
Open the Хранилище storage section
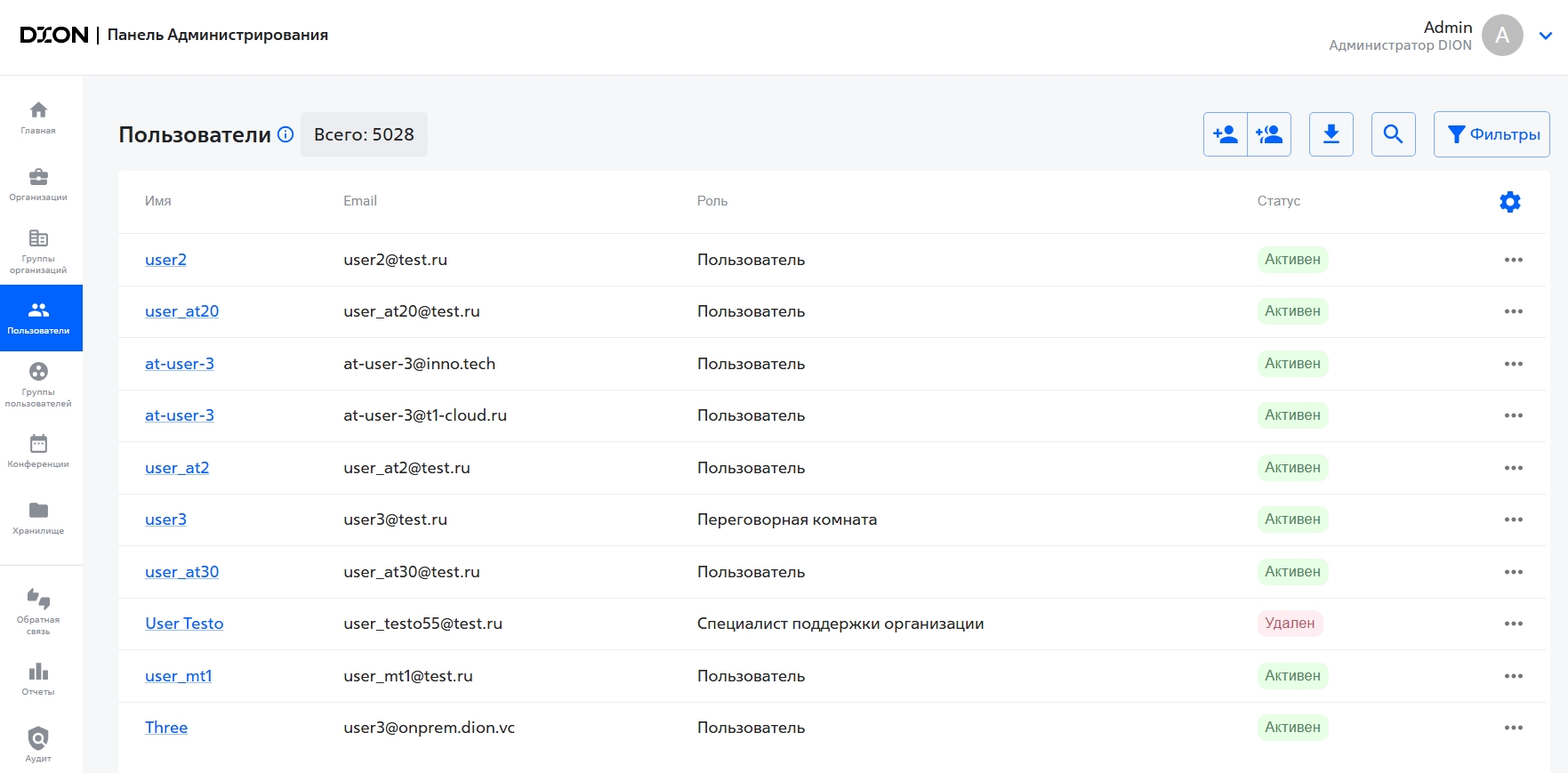38,519
